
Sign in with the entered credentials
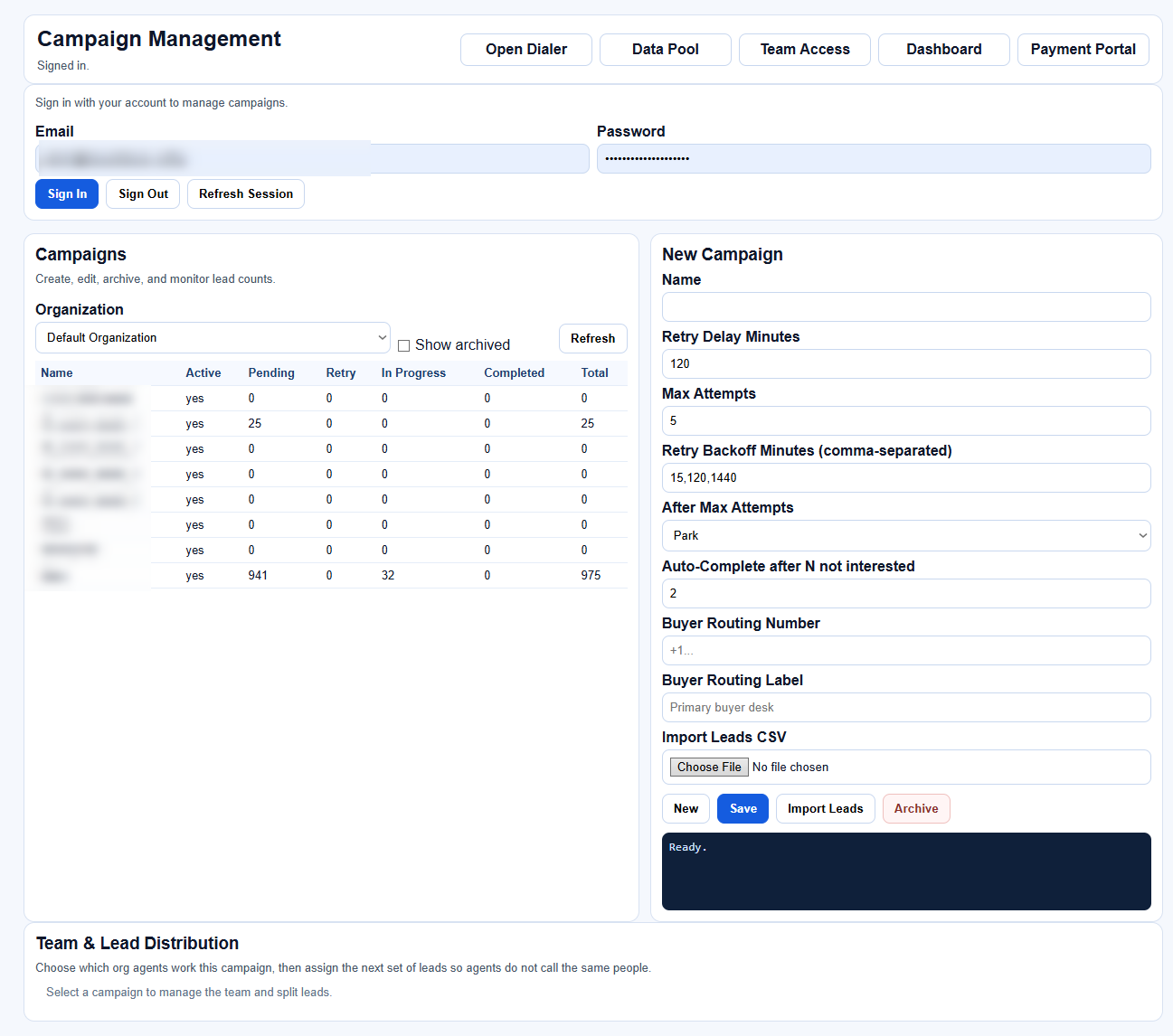point(66,193)
